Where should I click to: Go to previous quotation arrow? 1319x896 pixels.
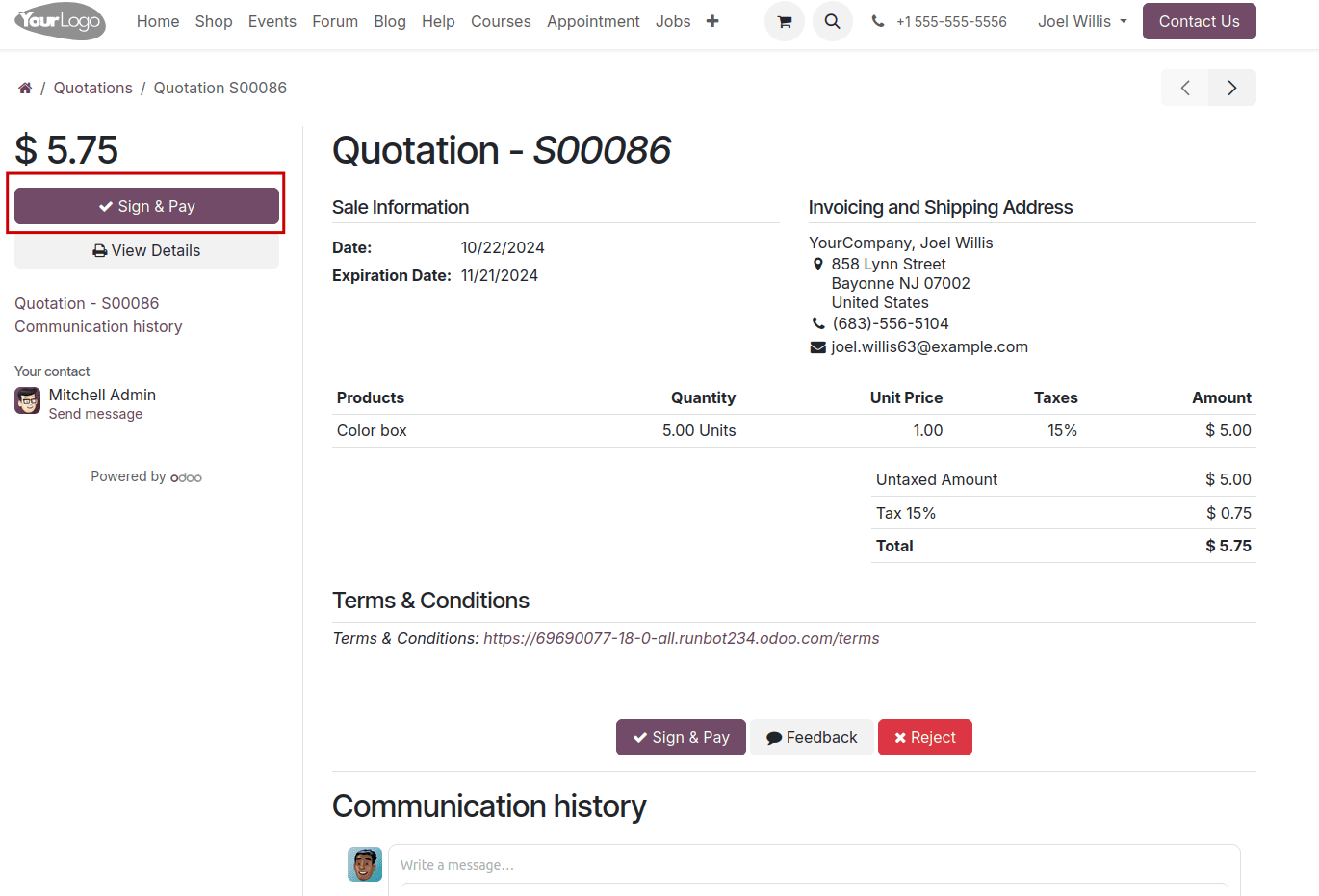1185,88
